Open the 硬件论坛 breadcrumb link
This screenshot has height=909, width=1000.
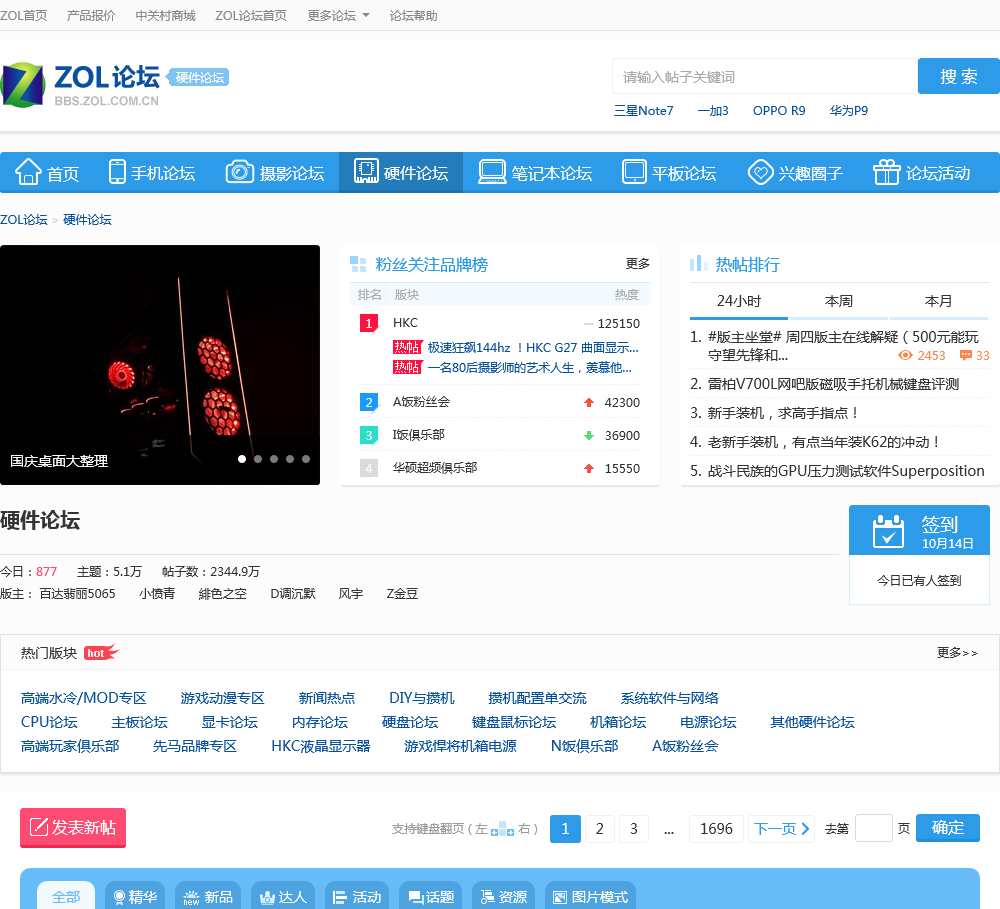pos(87,219)
